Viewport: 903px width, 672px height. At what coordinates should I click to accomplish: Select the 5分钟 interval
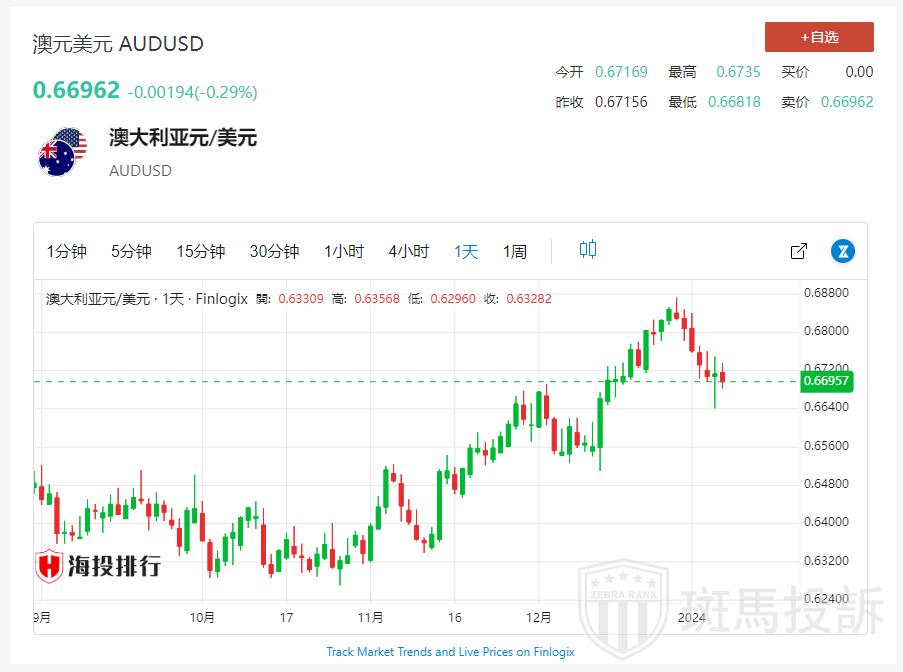pos(131,252)
